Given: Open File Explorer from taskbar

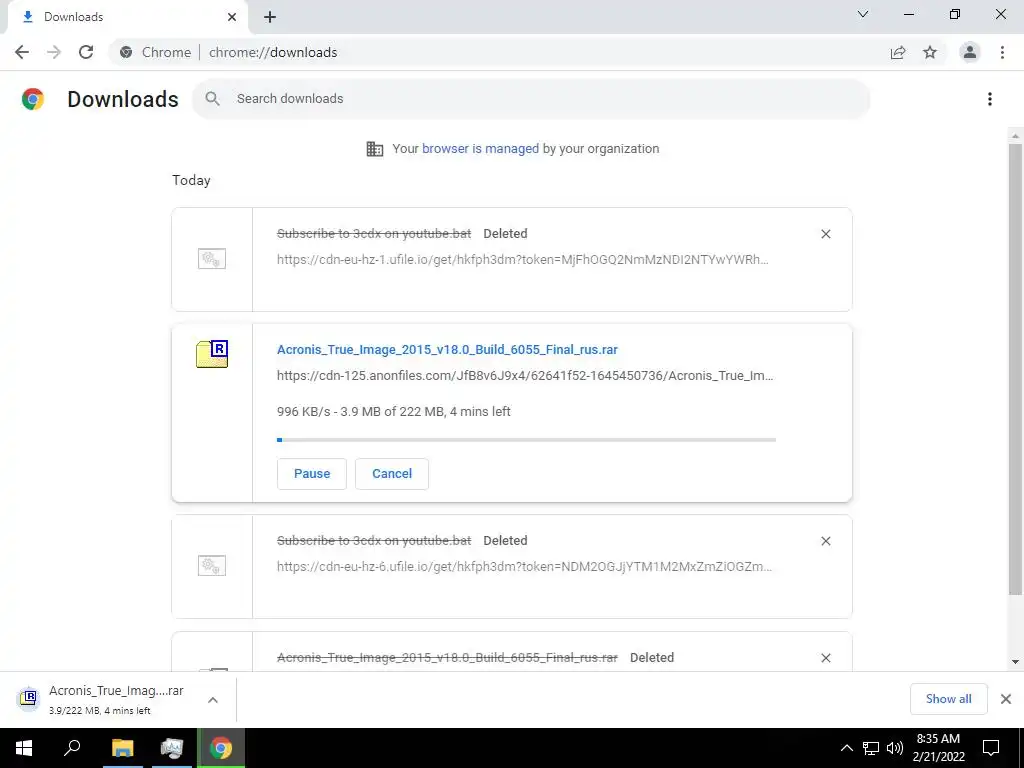Looking at the screenshot, I should pos(122,748).
